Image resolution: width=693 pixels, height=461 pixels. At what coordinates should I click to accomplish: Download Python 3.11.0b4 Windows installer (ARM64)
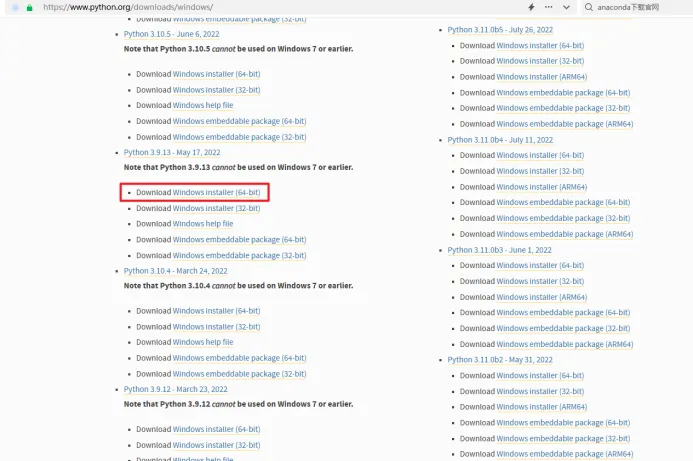pyautogui.click(x=542, y=187)
